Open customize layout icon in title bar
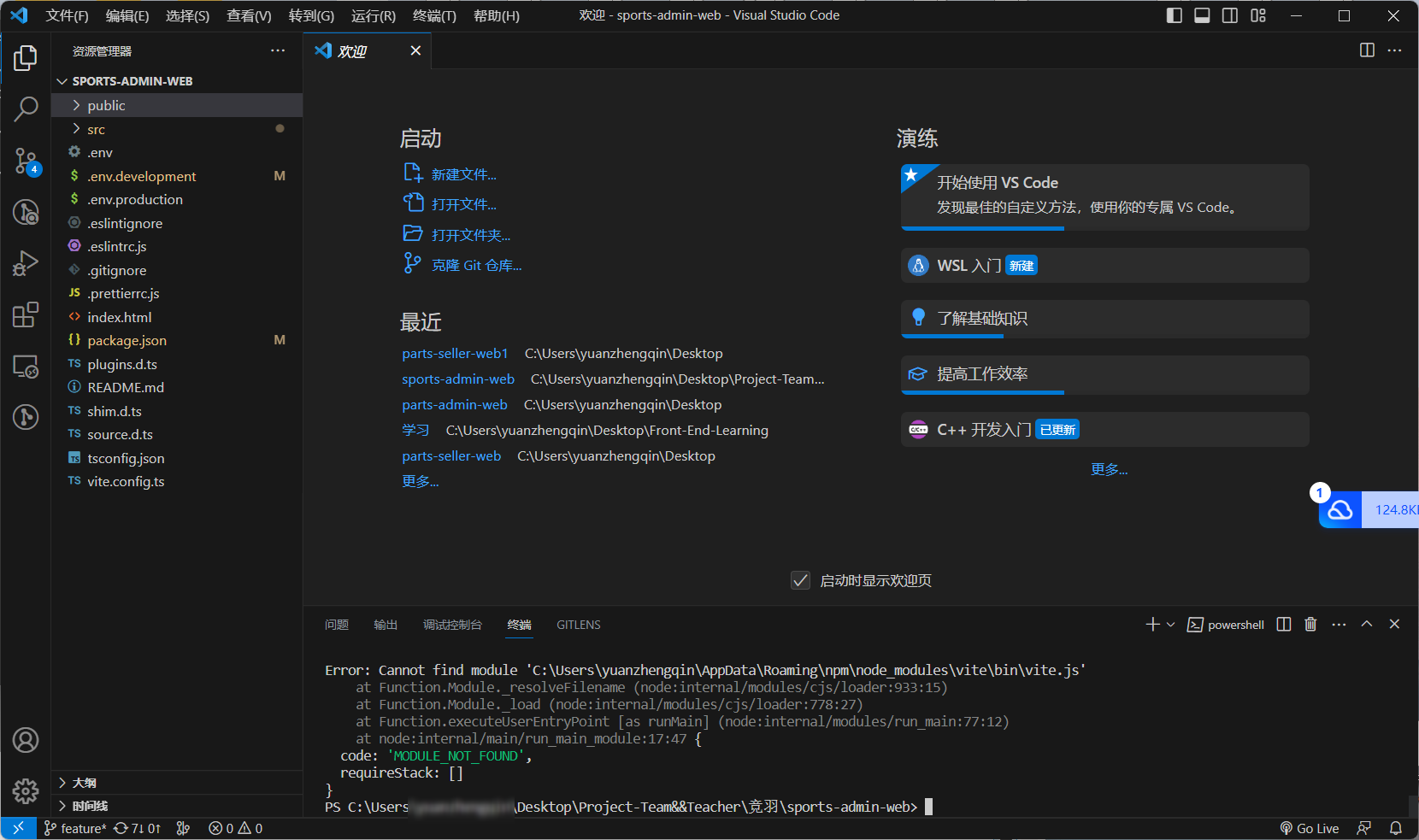 1258,15
